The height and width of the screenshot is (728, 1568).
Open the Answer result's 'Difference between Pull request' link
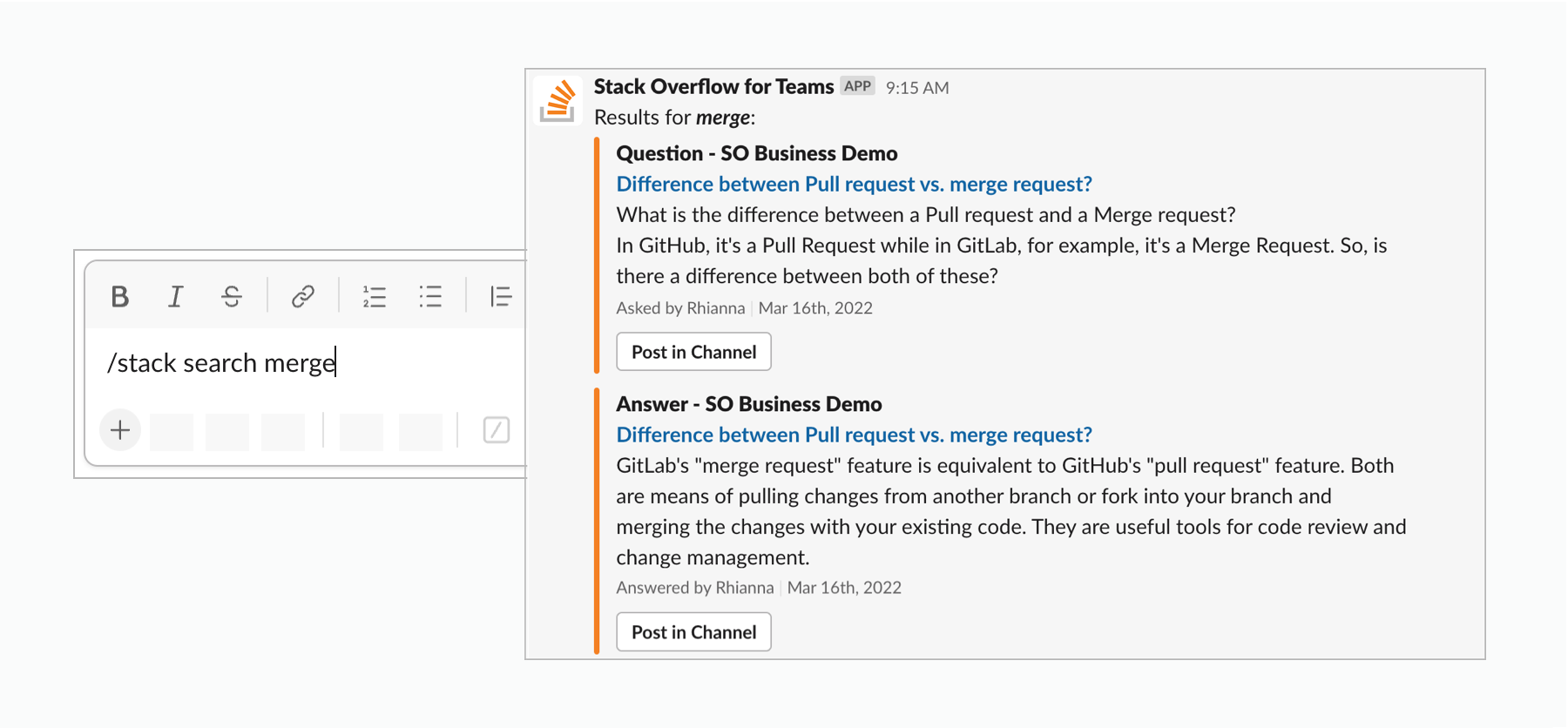[854, 435]
